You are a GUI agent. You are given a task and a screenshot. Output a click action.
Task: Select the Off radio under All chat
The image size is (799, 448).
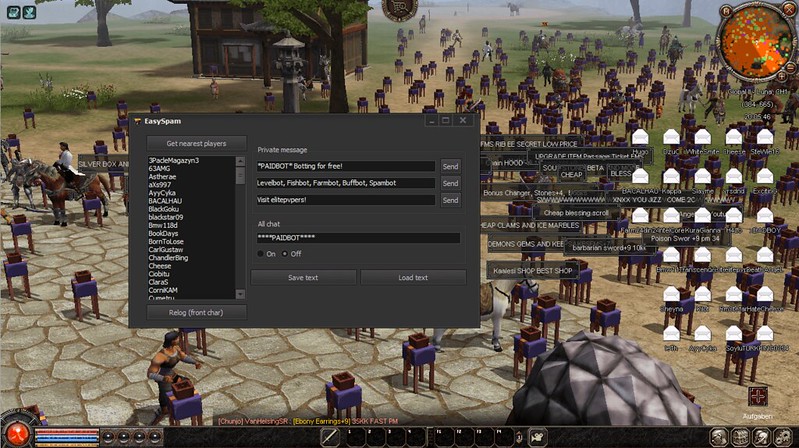point(285,254)
